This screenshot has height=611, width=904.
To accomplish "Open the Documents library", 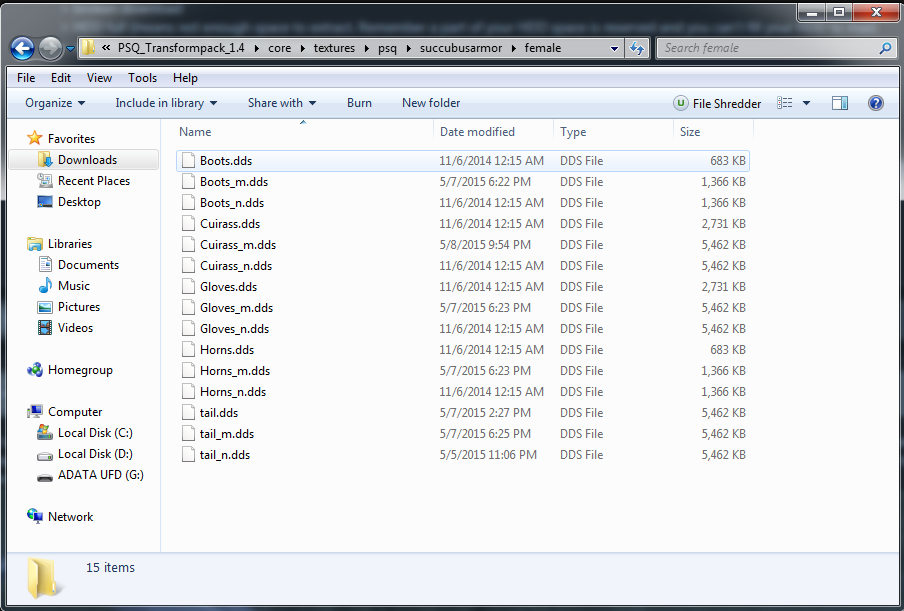I will point(78,265).
